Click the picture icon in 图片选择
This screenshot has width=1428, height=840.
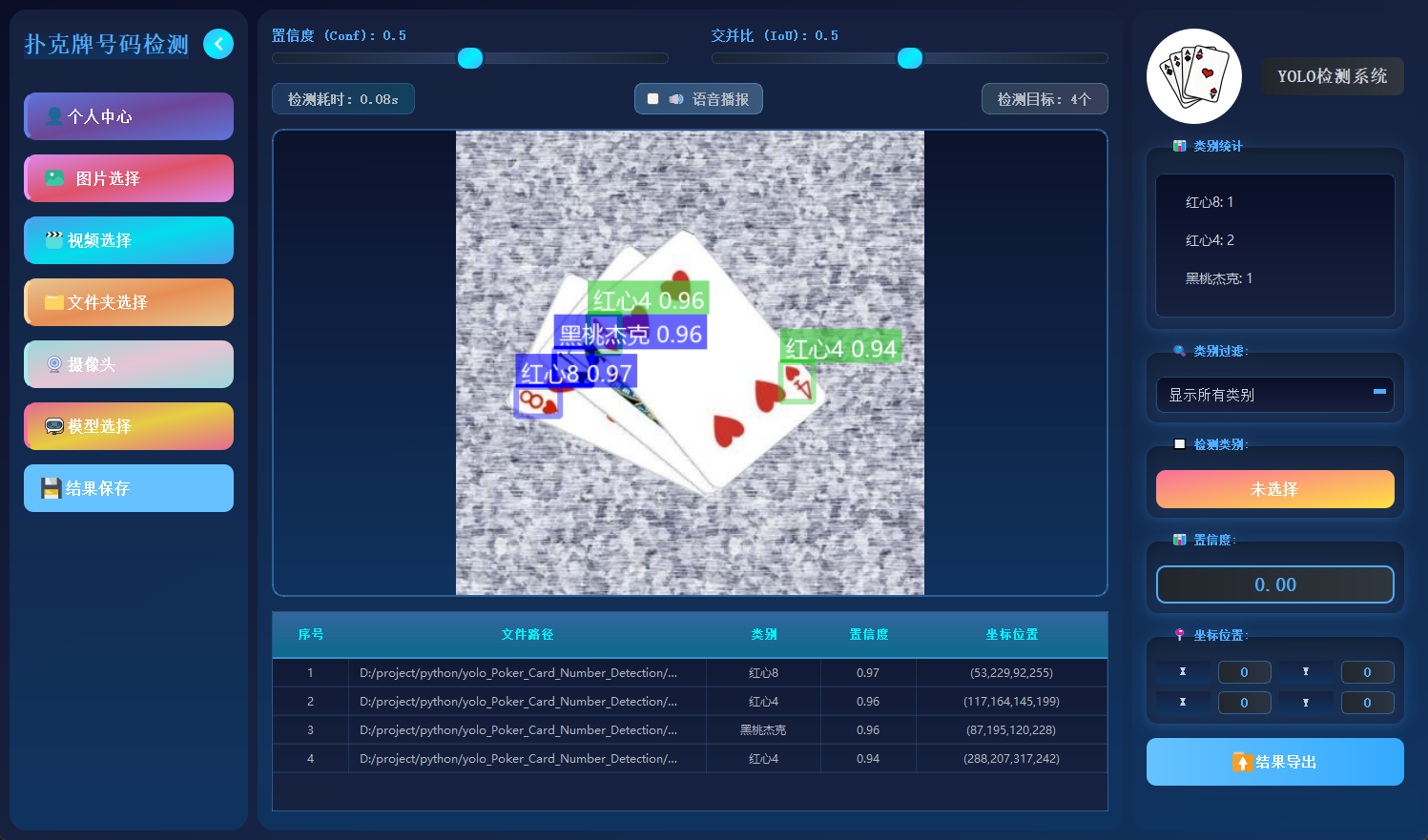point(55,178)
